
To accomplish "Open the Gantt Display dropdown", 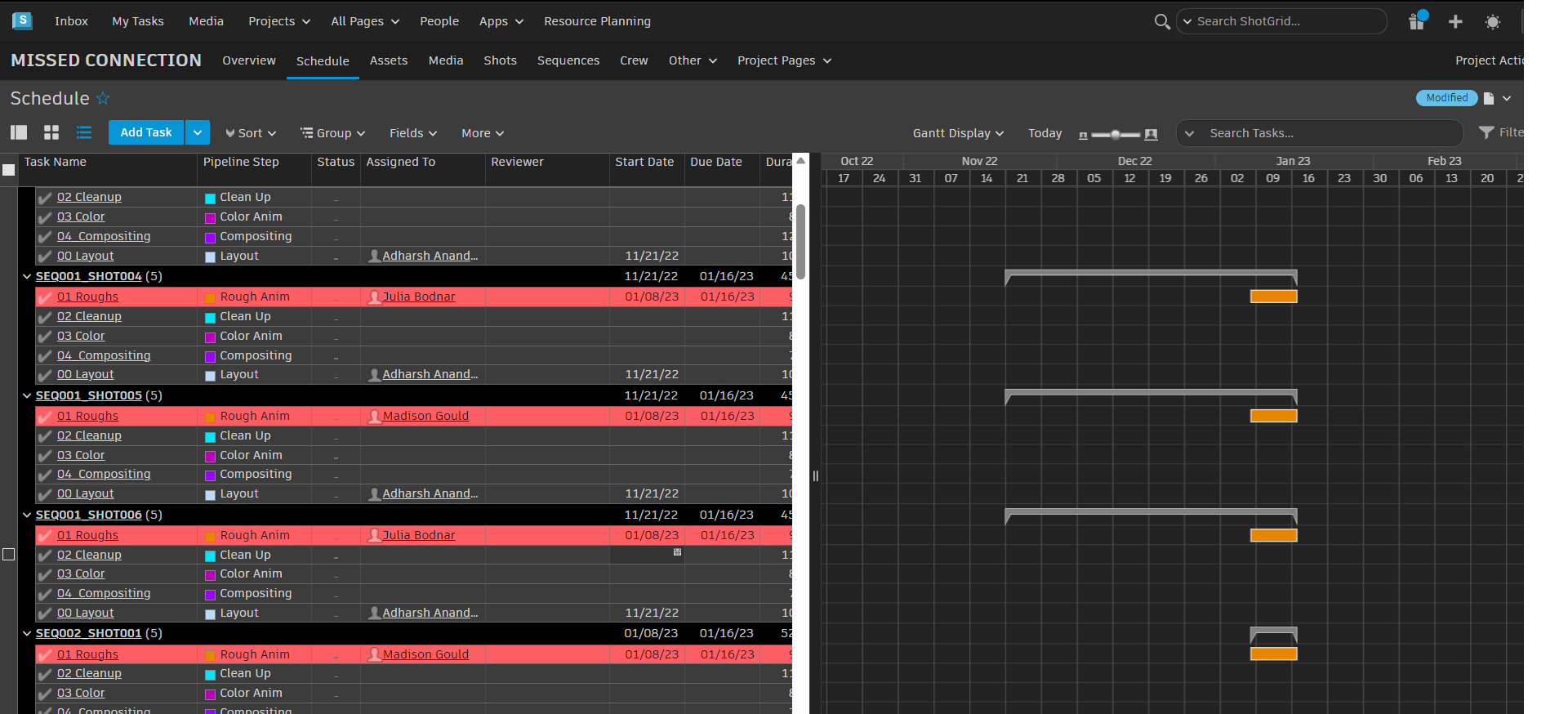I will [958, 133].
